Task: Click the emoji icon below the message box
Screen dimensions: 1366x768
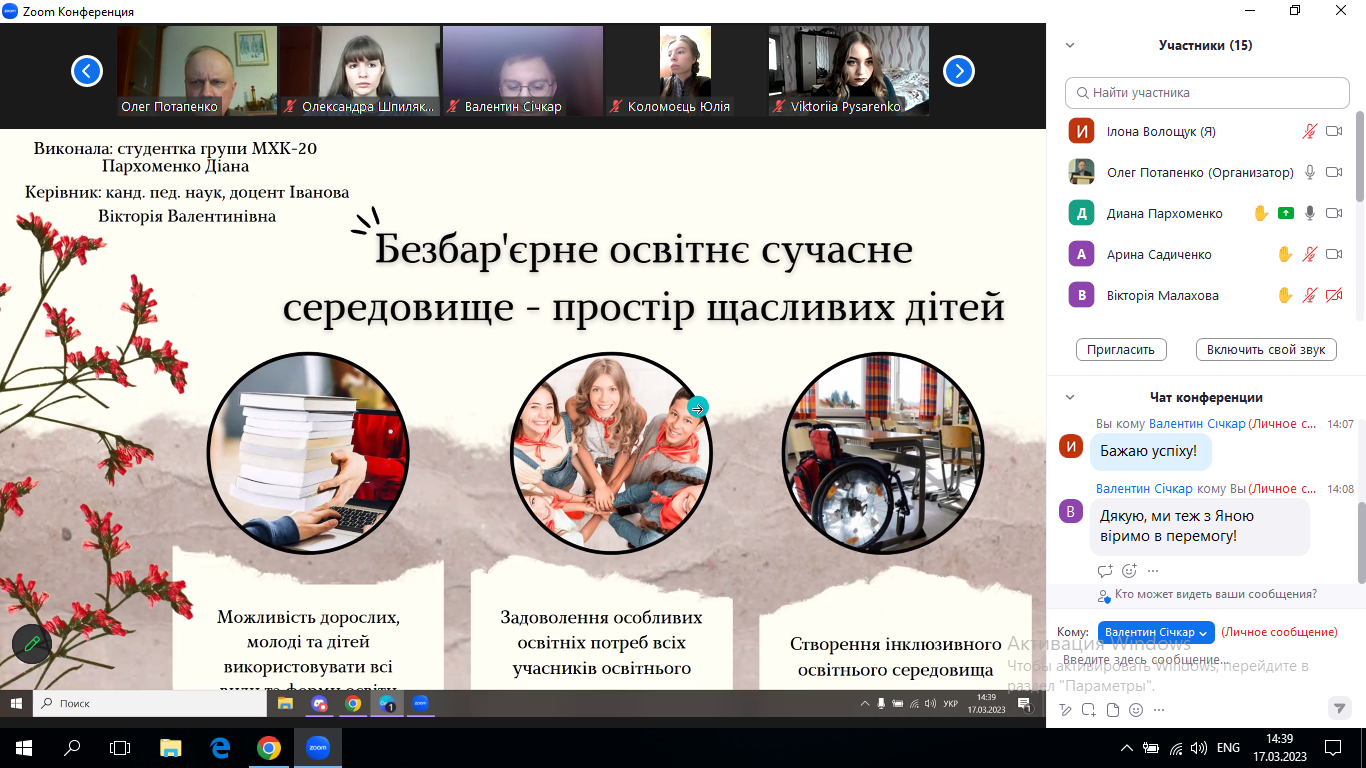Action: point(1136,710)
